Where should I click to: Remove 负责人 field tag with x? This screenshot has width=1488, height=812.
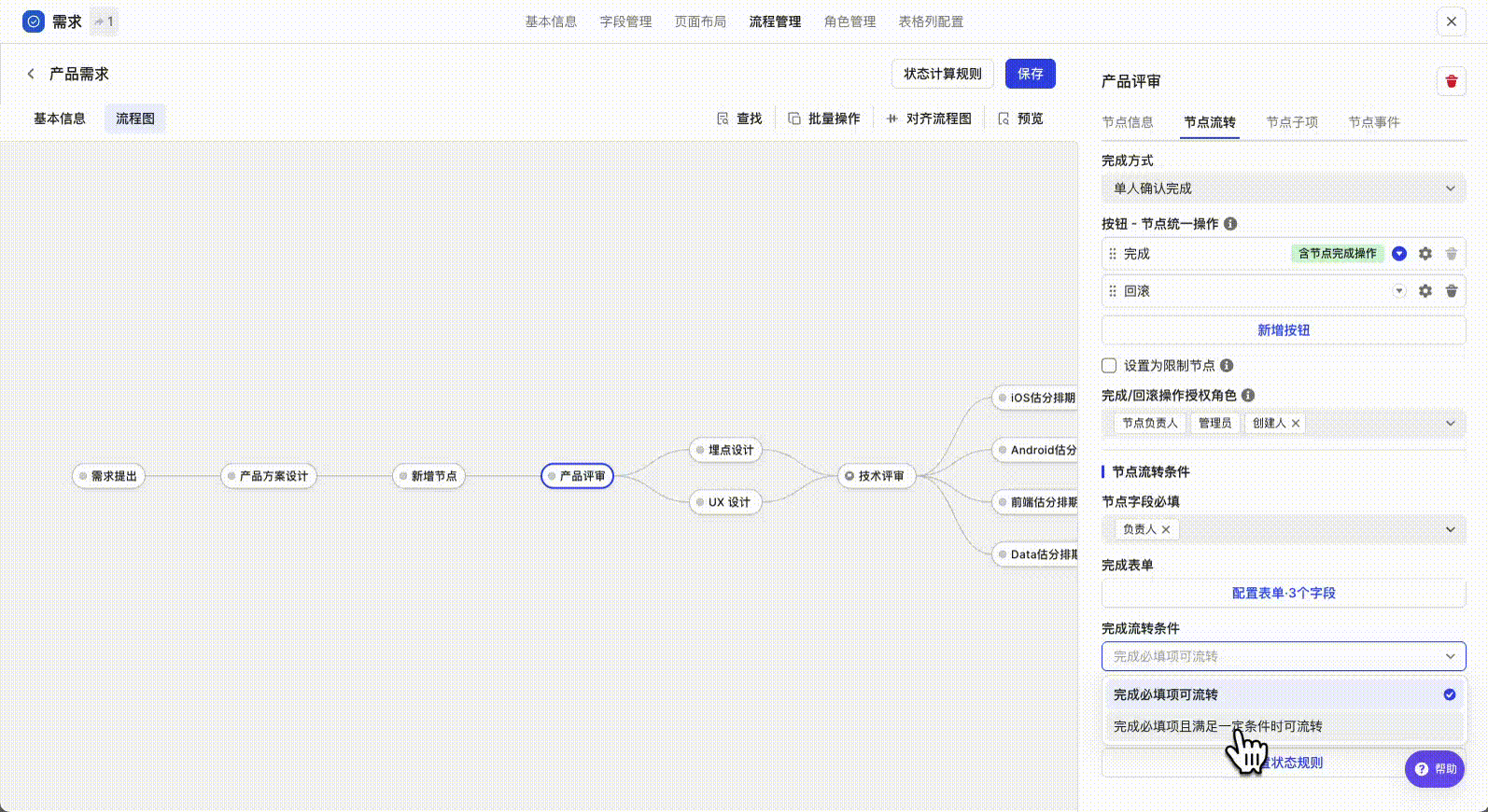(x=1166, y=530)
